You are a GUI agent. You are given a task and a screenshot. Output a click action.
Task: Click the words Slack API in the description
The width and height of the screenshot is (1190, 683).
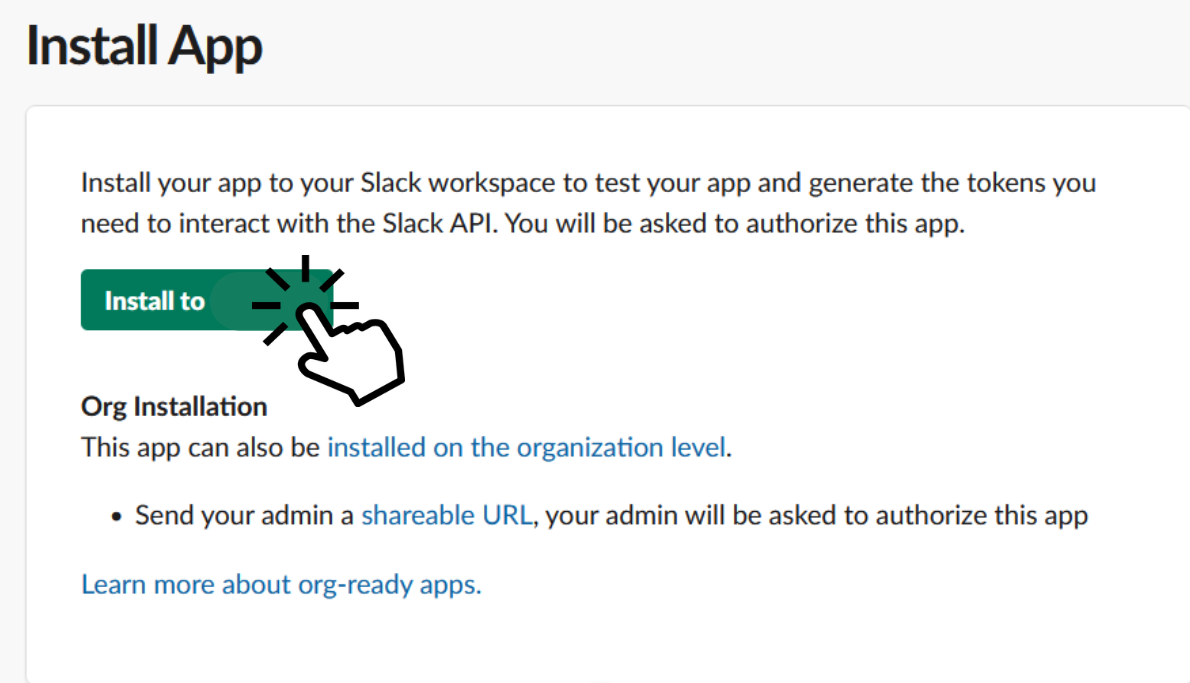(449, 223)
